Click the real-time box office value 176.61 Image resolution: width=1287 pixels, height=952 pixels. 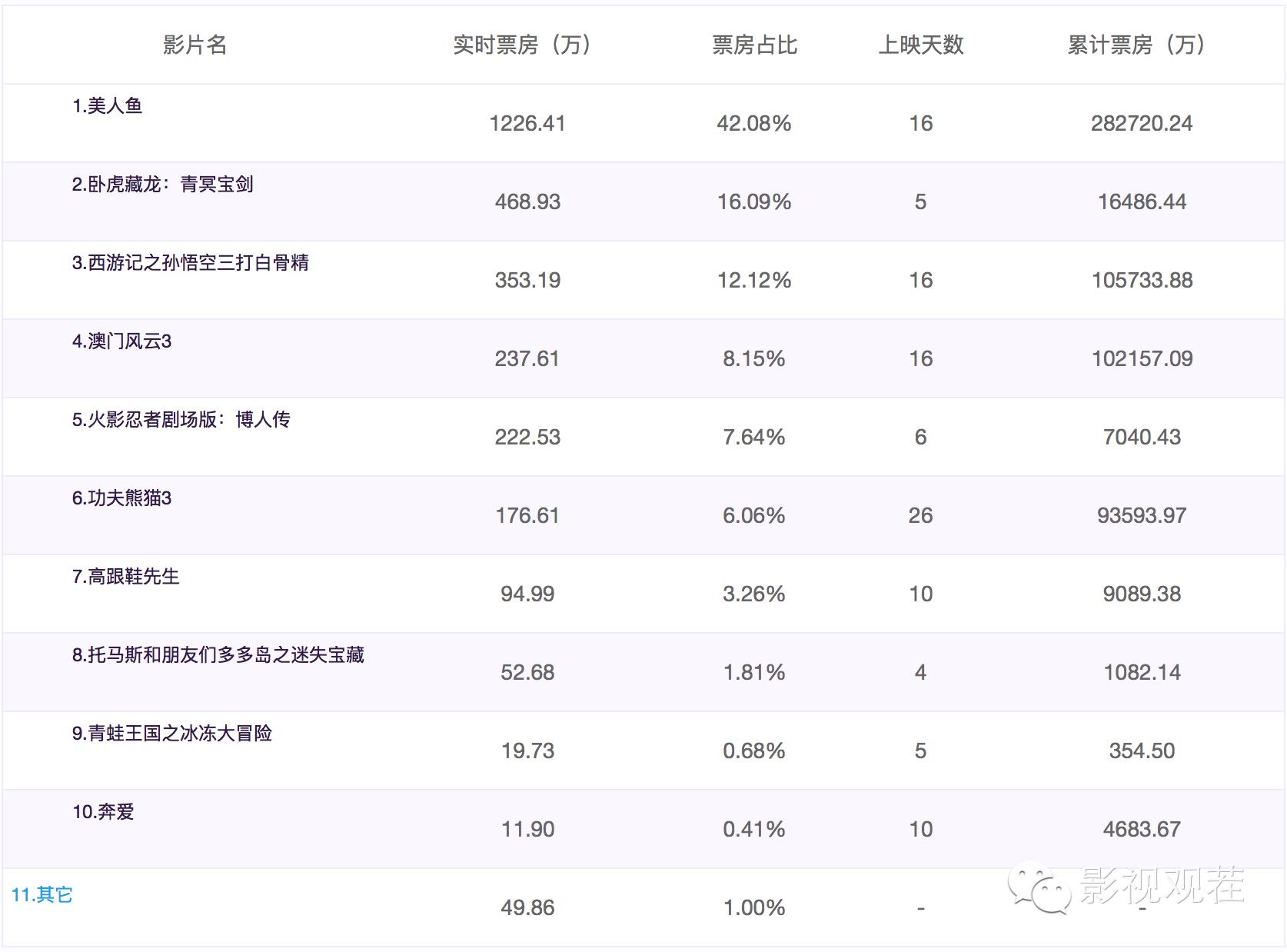[x=527, y=516]
